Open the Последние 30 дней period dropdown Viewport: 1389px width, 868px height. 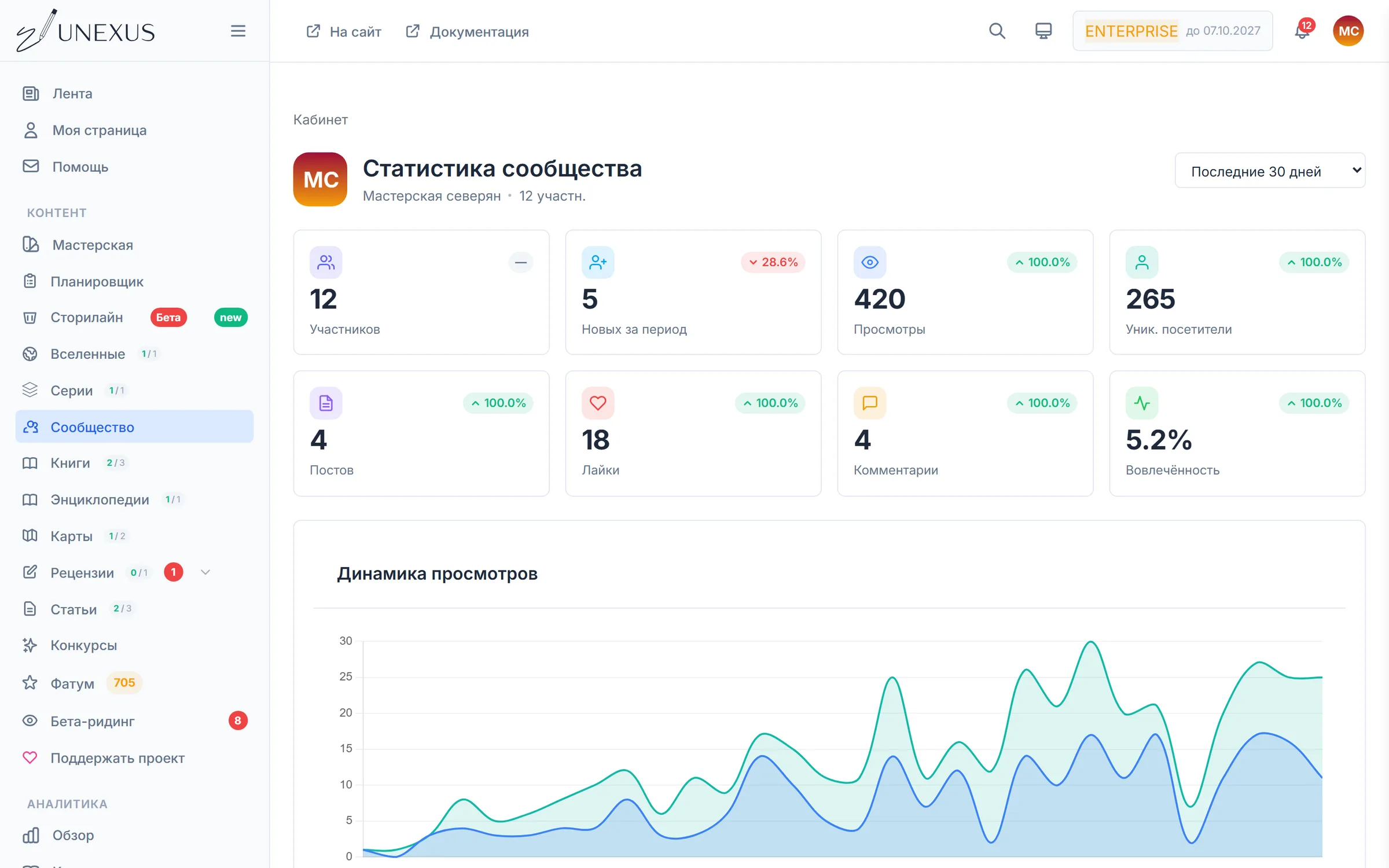coord(1270,171)
